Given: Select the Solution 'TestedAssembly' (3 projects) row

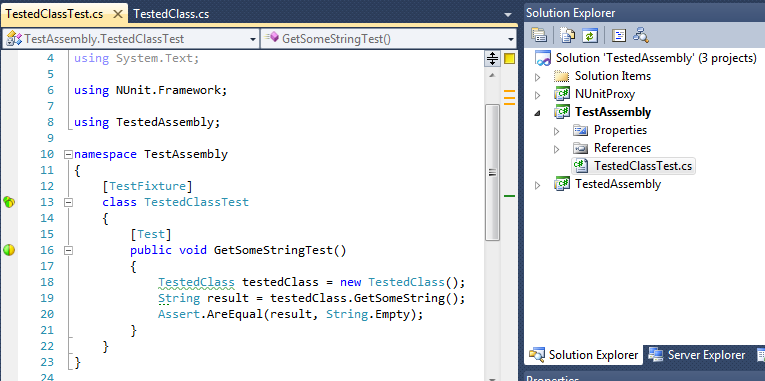Looking at the screenshot, I should pos(645,58).
